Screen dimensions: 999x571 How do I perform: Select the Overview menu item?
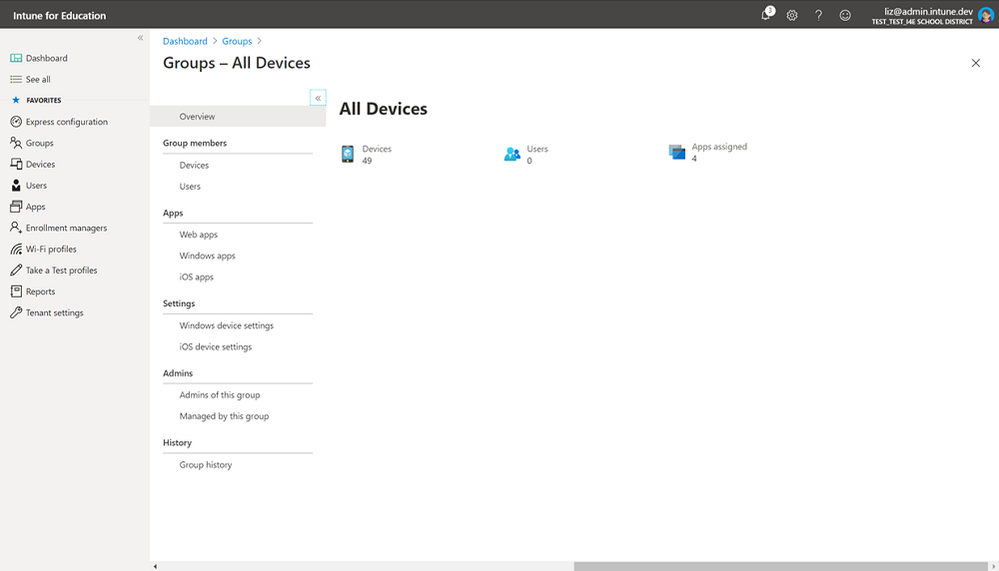[238, 117]
